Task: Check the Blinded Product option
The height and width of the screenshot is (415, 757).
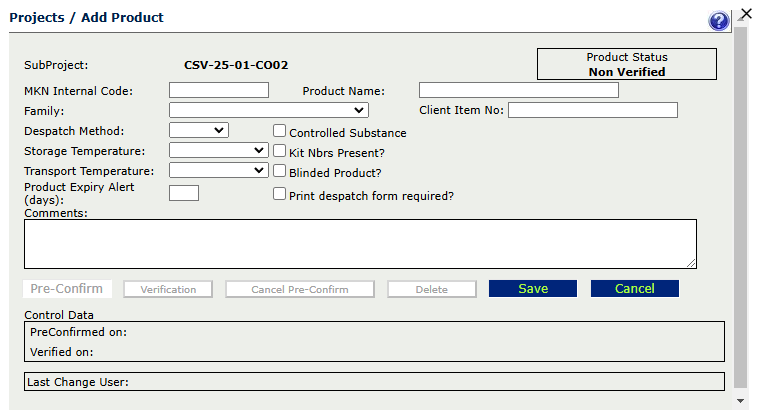Action: tap(279, 170)
